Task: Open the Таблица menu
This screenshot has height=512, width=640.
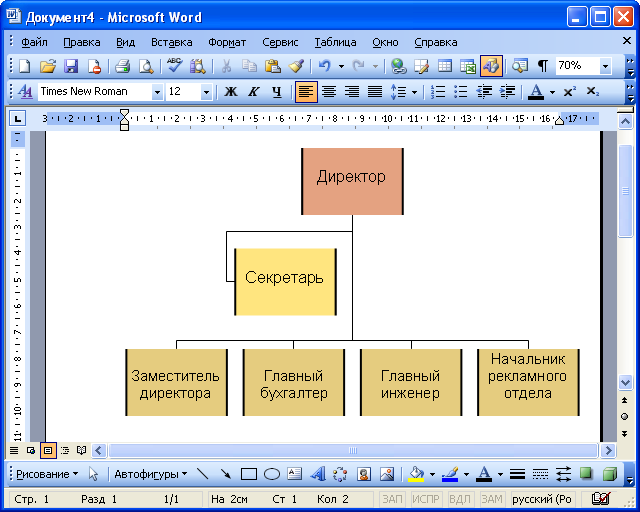Action: 335,42
